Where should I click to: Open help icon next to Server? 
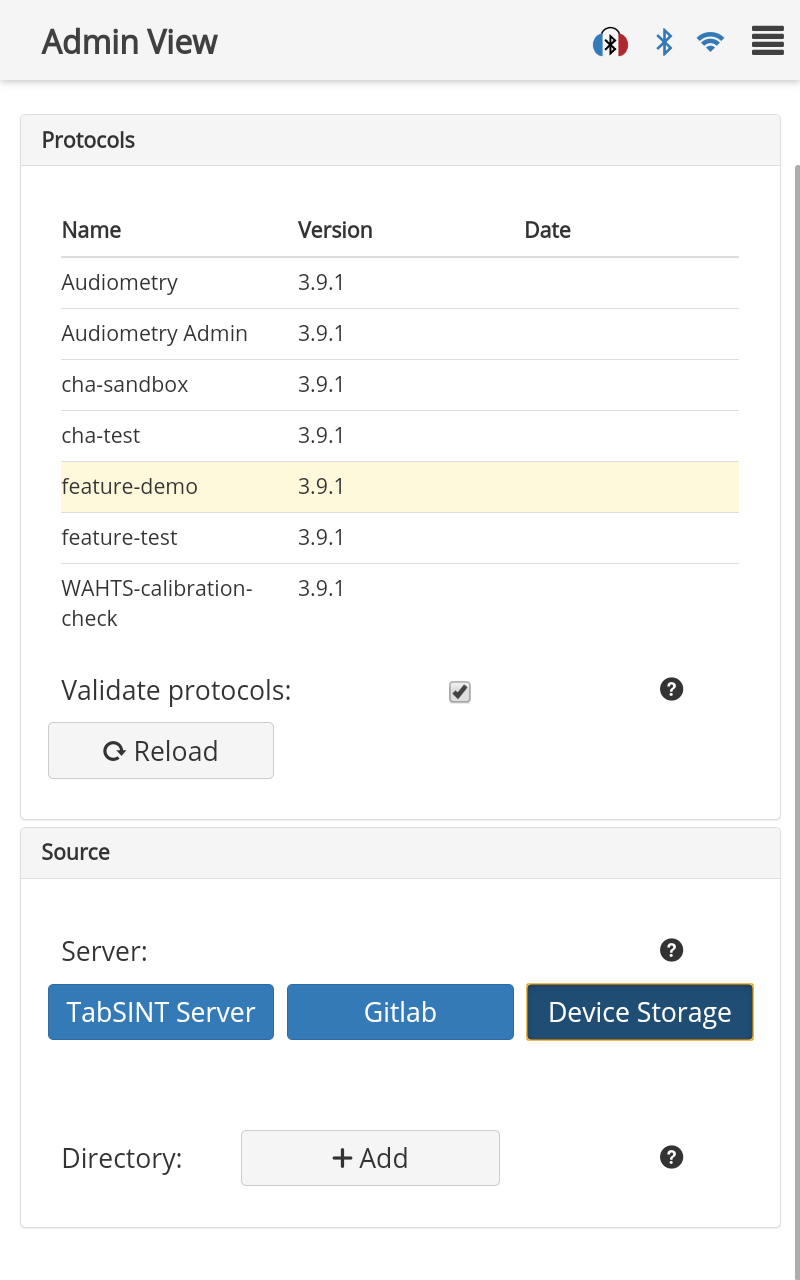click(x=672, y=950)
